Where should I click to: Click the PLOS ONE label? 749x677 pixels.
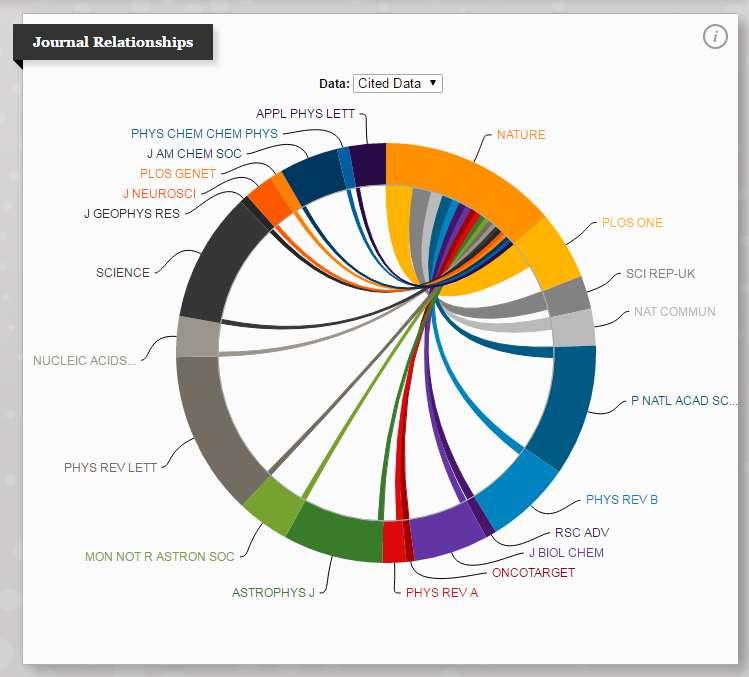[x=632, y=223]
